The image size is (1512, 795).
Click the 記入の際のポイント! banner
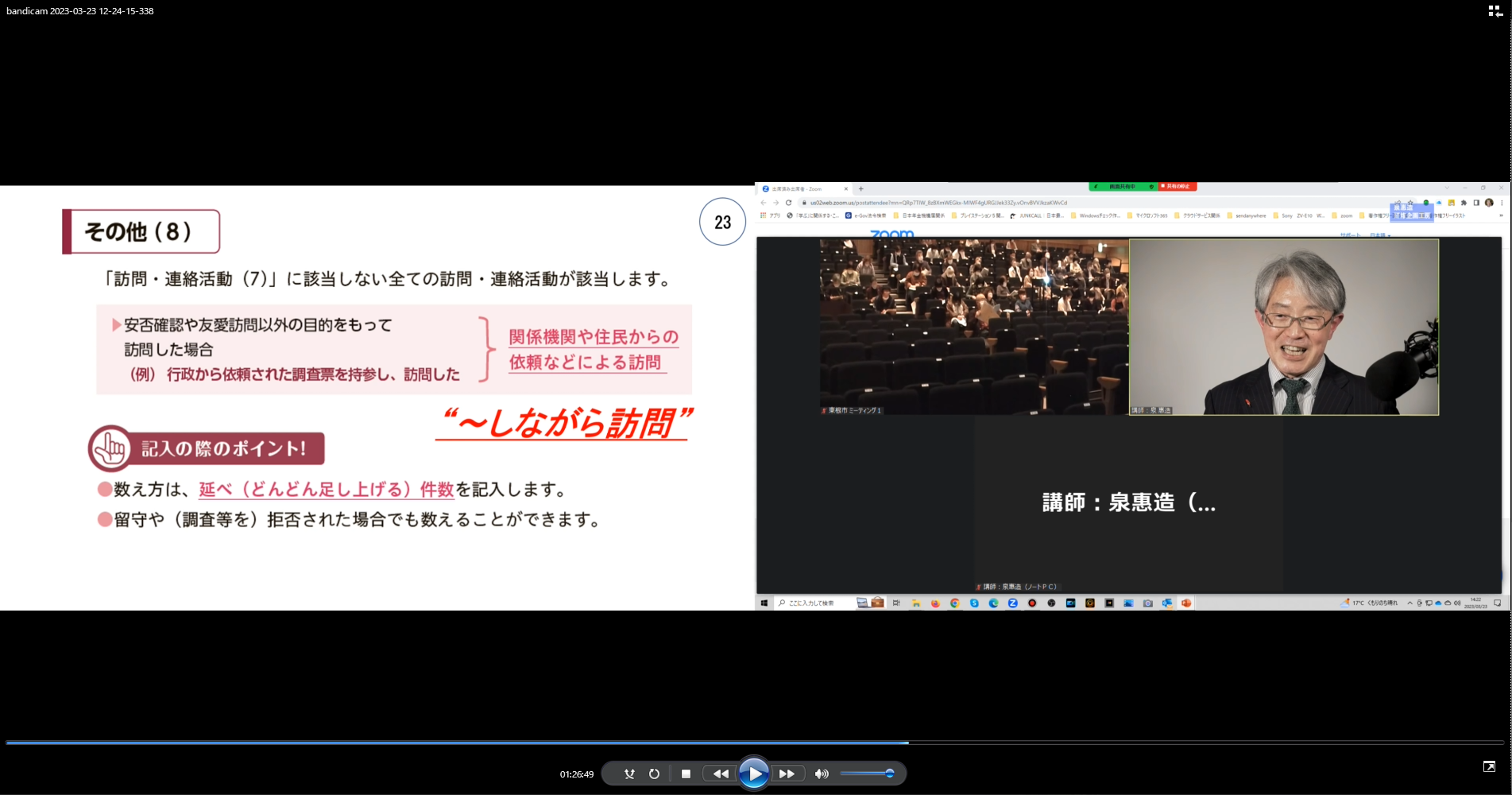click(x=207, y=448)
